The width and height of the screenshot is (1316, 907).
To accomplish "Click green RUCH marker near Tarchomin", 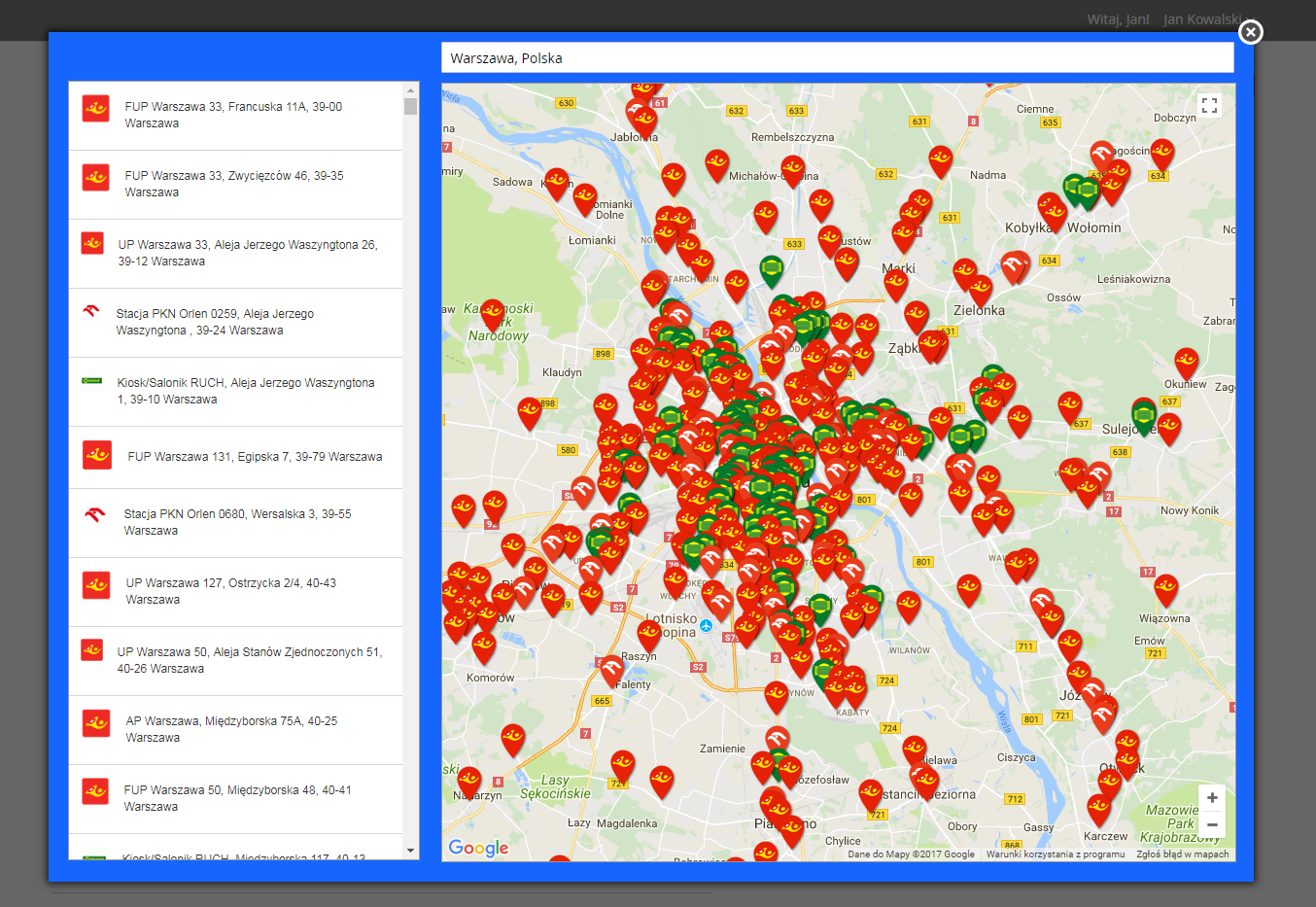I will (x=771, y=270).
